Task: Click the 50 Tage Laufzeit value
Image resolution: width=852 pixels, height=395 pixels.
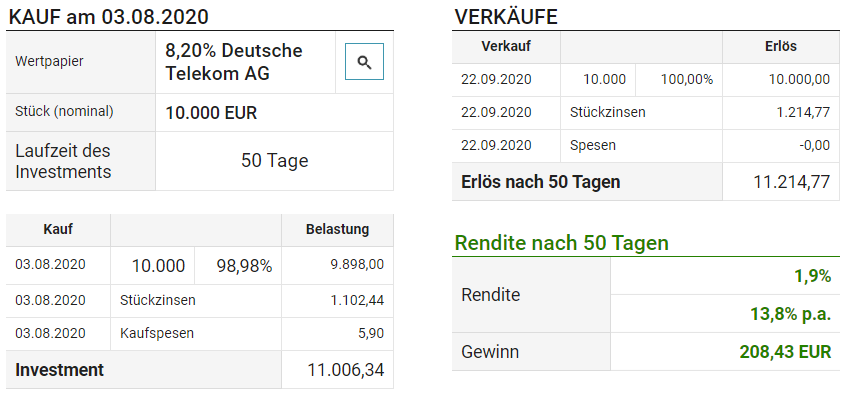Action: coord(274,161)
